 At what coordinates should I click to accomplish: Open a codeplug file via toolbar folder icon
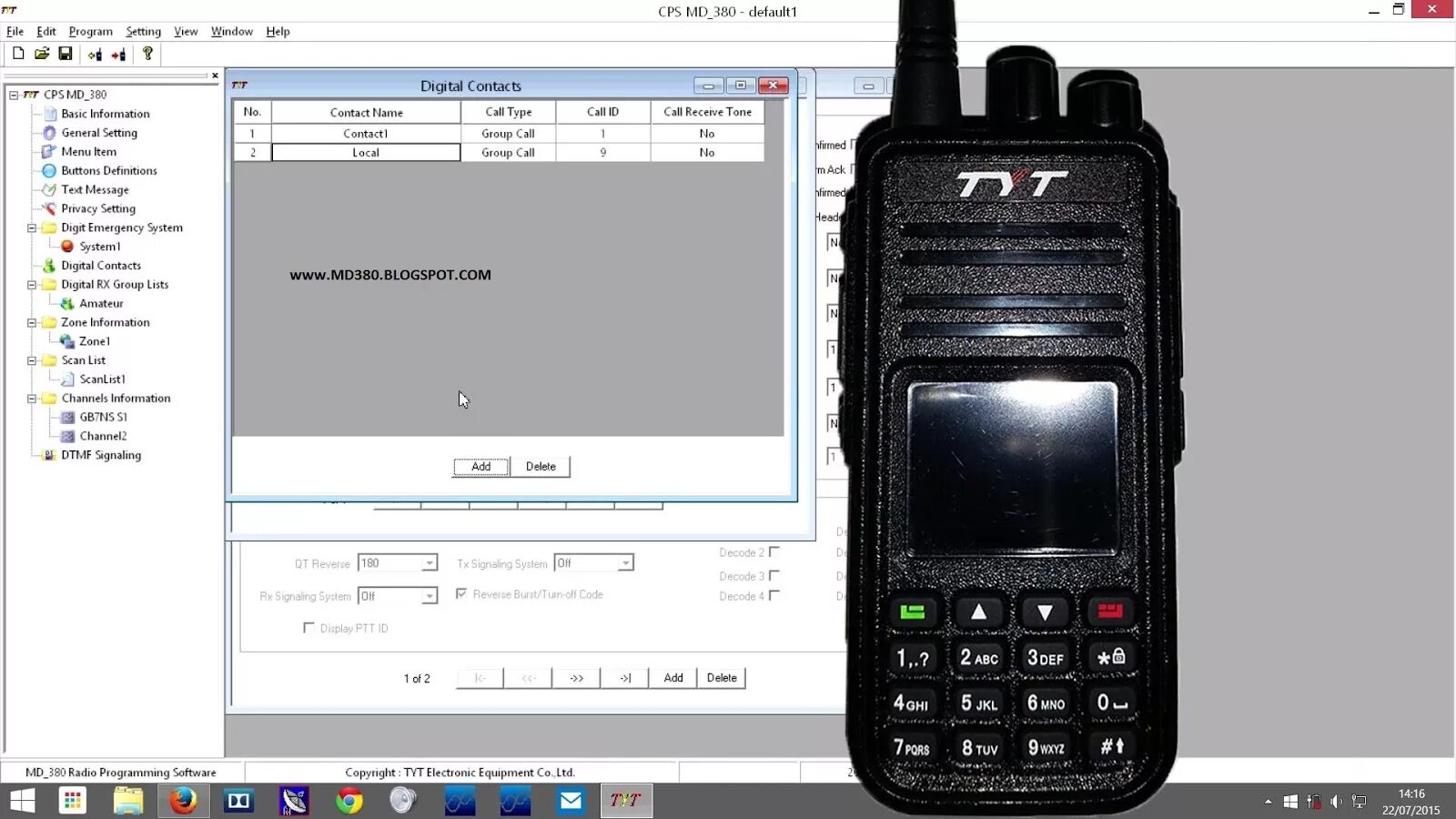(x=42, y=54)
